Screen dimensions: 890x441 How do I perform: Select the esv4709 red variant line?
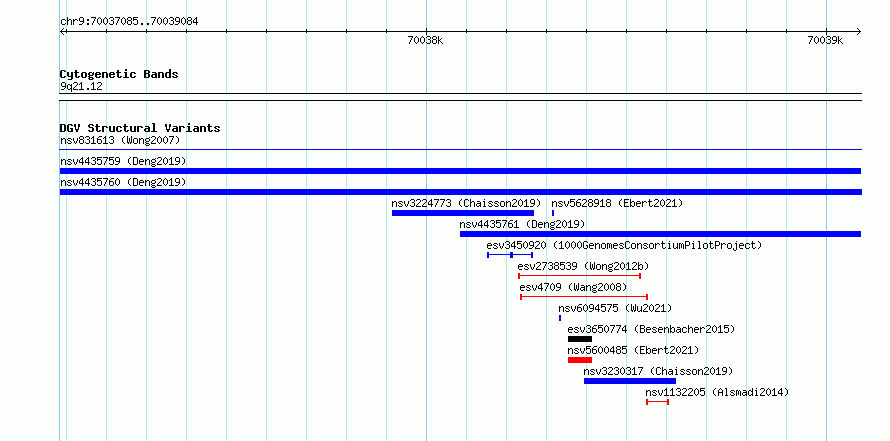click(584, 297)
